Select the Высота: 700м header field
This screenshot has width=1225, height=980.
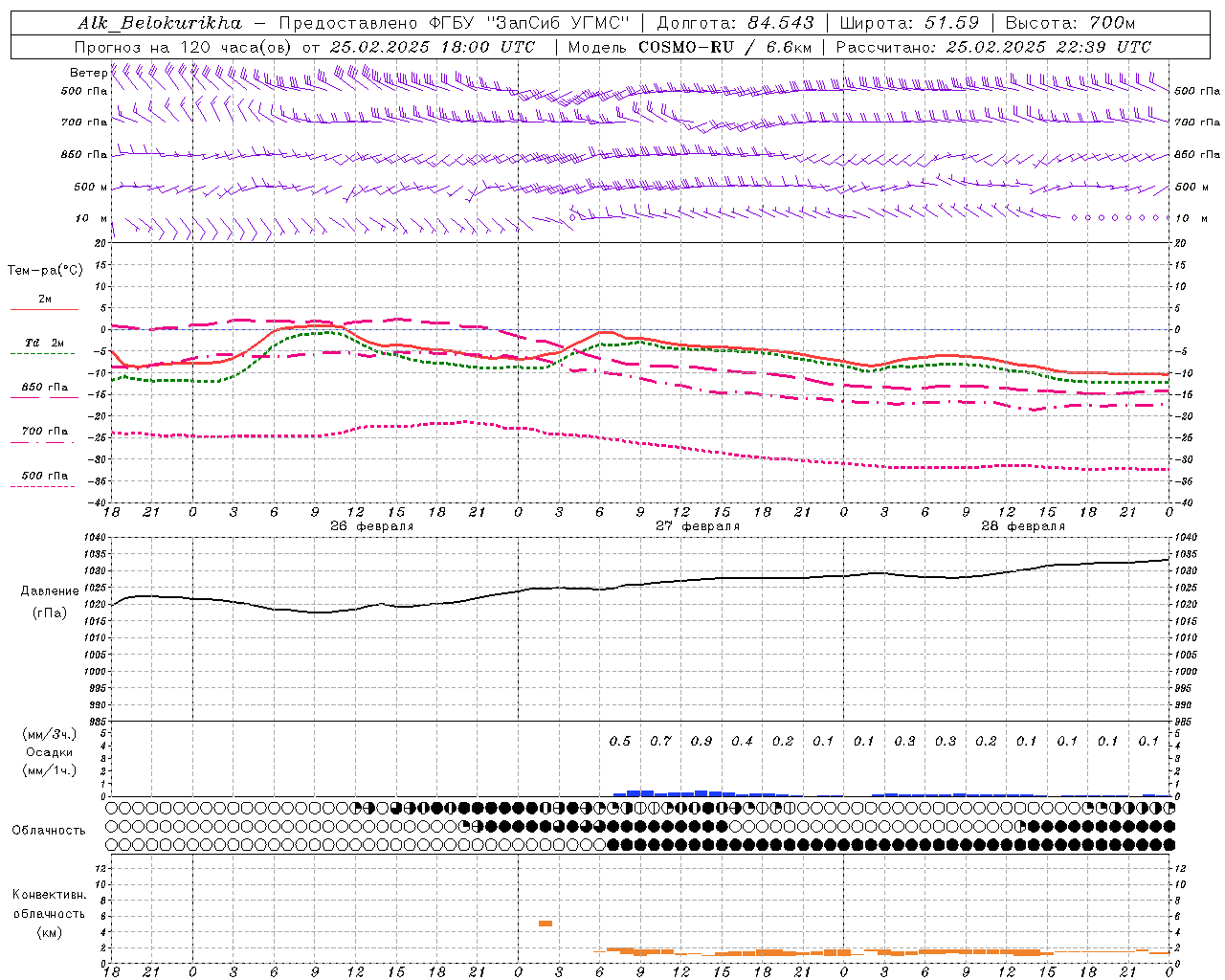click(1069, 23)
